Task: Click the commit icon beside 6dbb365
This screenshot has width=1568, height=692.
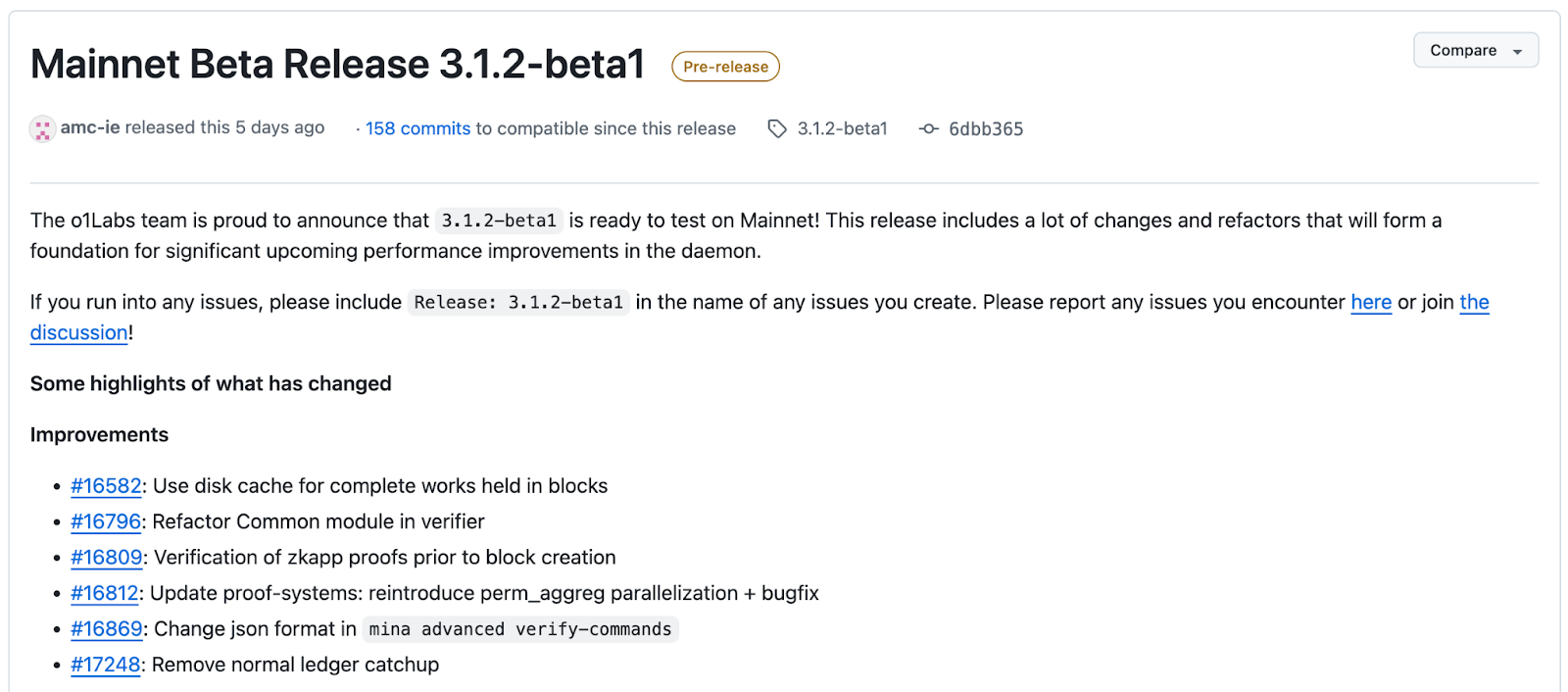Action: click(928, 129)
